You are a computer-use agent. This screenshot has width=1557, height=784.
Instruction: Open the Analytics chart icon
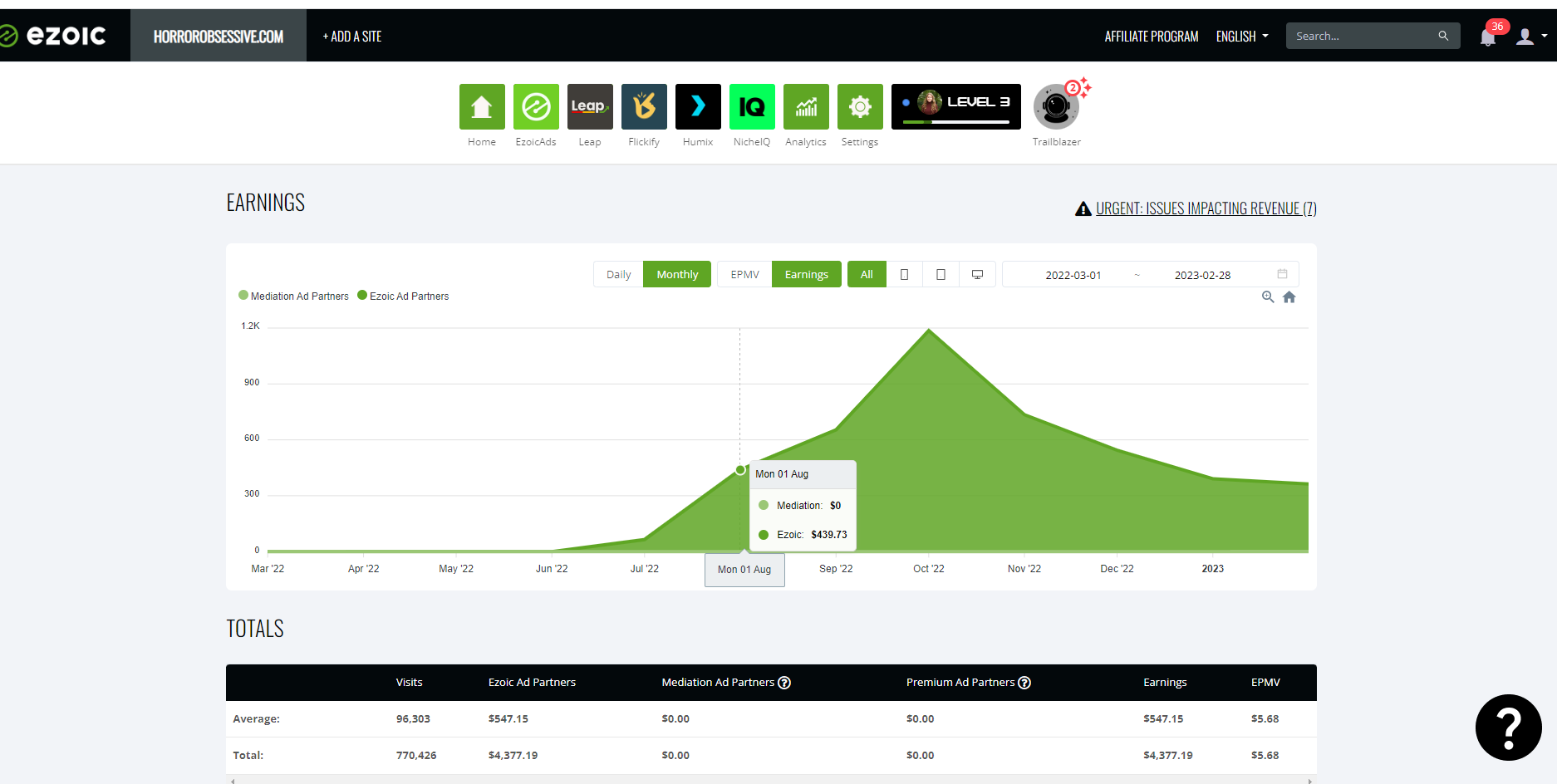click(806, 106)
